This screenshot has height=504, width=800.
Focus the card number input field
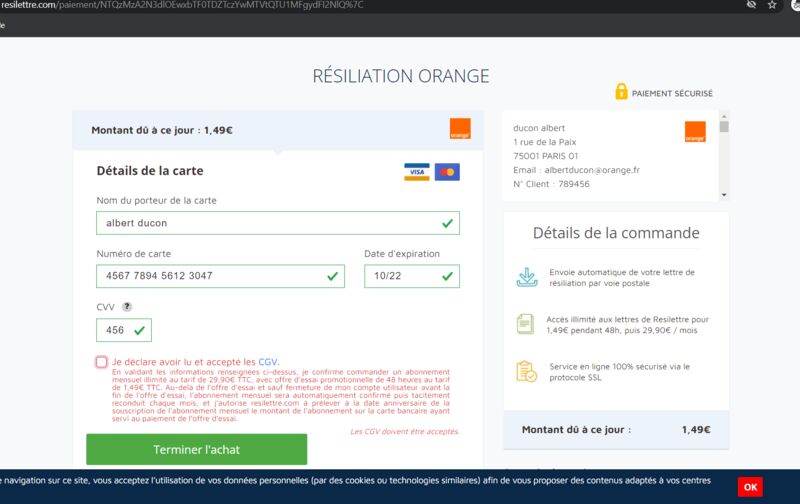point(220,276)
